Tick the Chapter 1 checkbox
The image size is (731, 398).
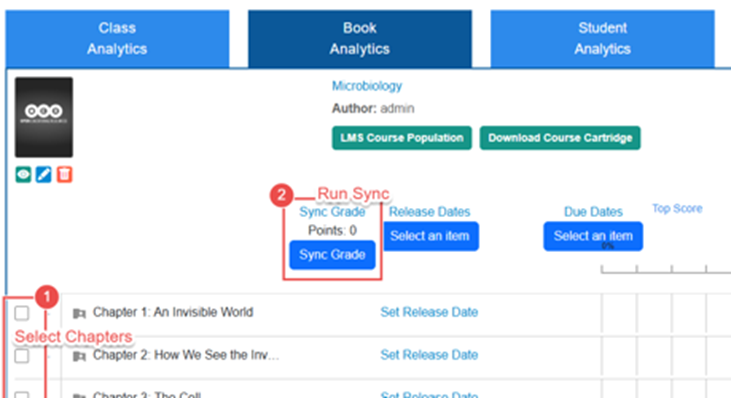tap(21, 313)
